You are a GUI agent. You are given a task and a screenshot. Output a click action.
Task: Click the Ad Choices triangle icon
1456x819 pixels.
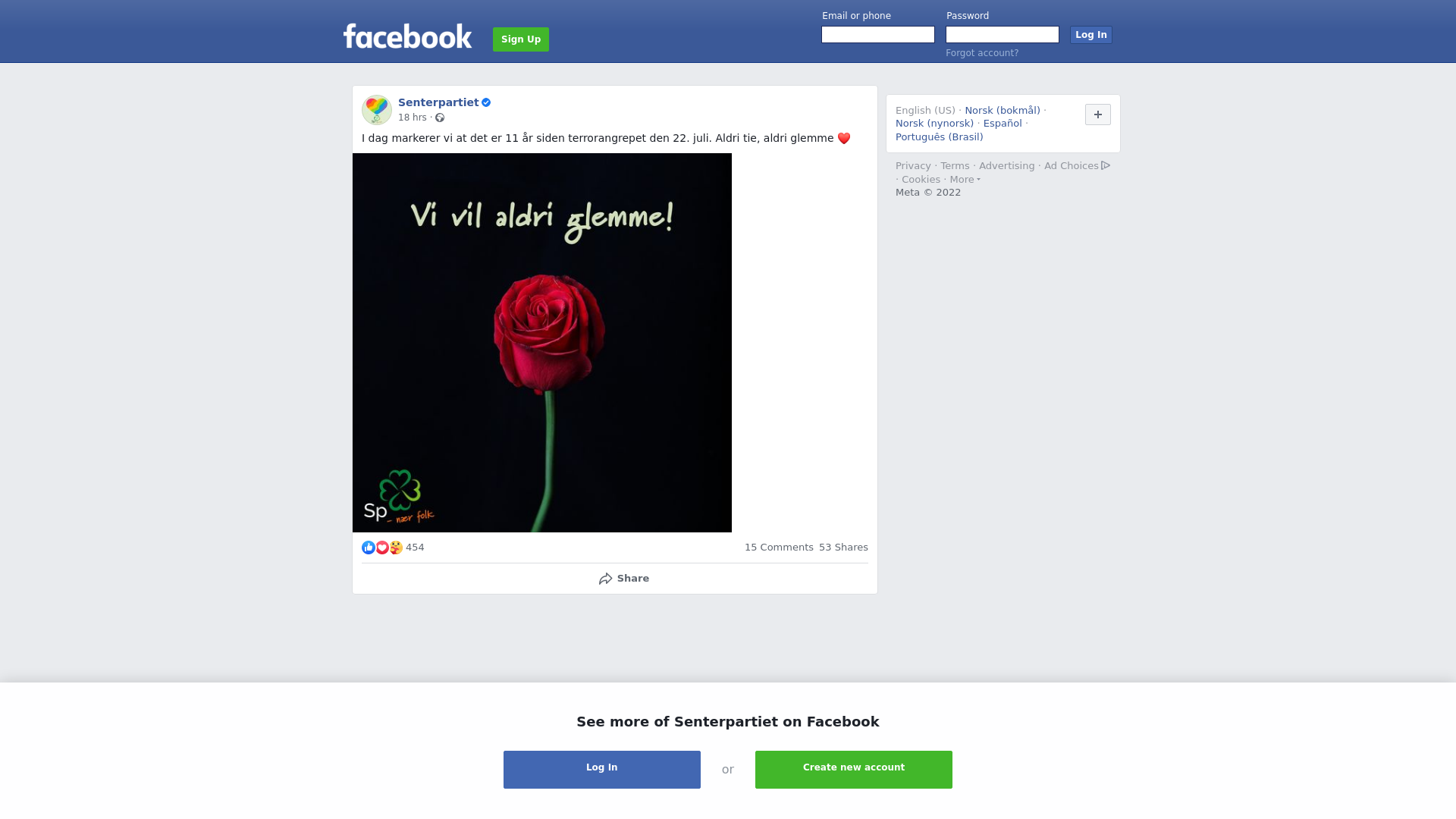click(x=1106, y=165)
